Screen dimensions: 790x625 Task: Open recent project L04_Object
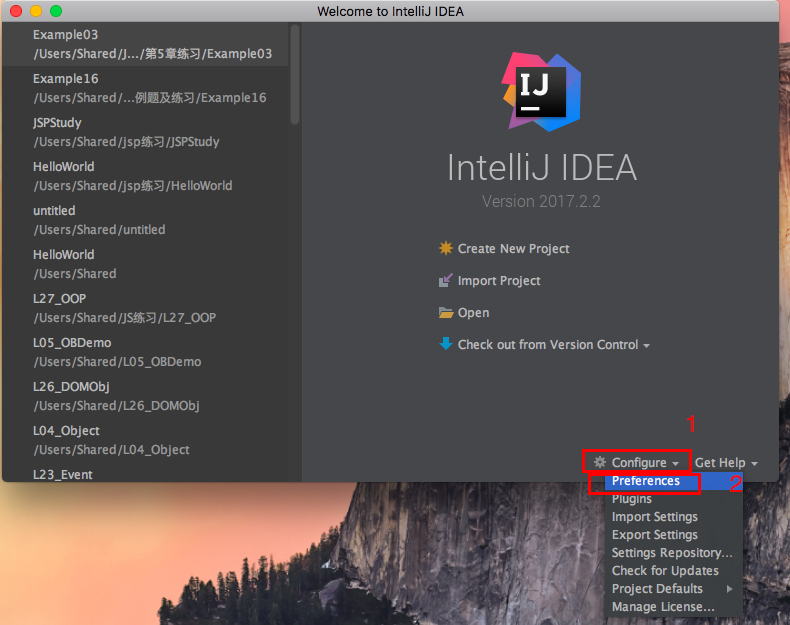point(145,441)
